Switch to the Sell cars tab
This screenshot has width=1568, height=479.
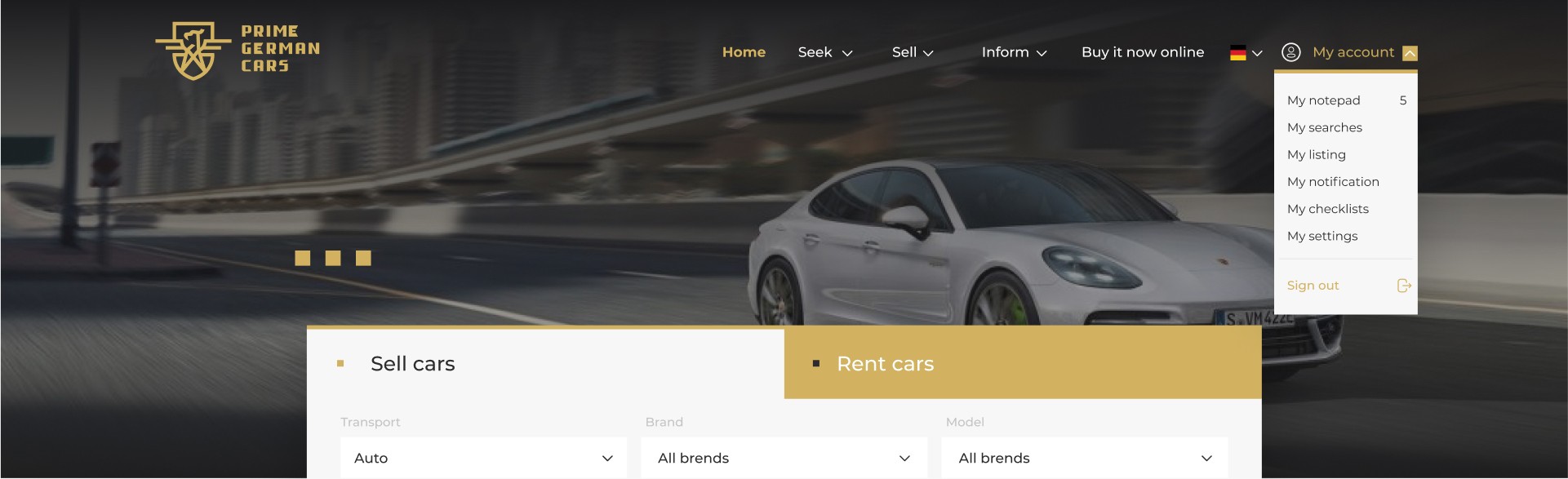coord(545,363)
